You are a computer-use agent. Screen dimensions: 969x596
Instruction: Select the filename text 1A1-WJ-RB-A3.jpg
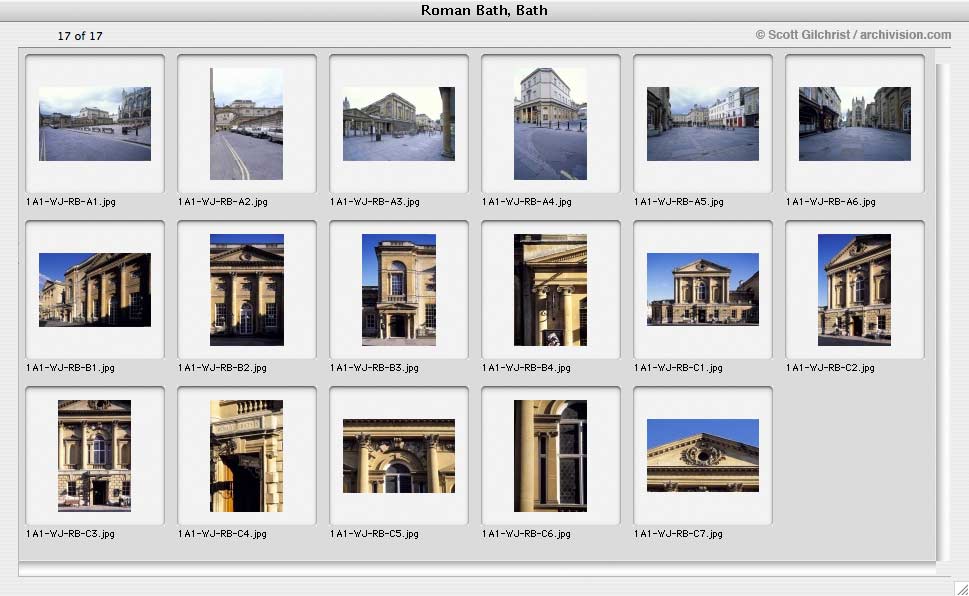[x=375, y=202]
